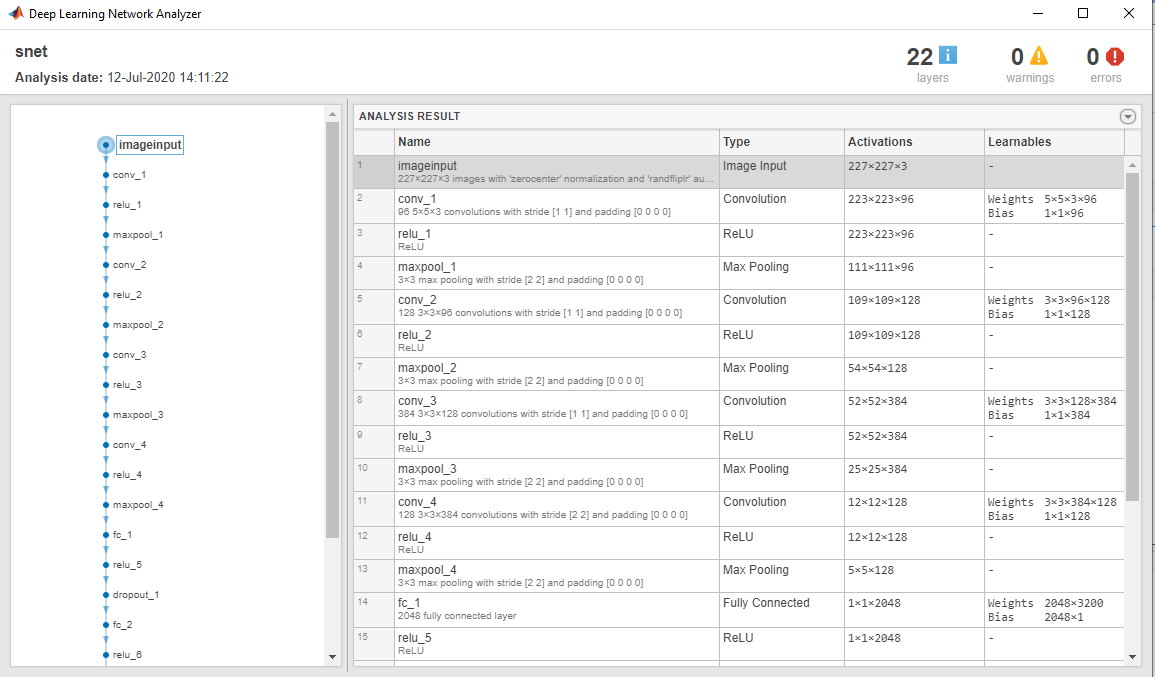Select the maxpool_2 node in network graph

pyautogui.click(x=138, y=325)
